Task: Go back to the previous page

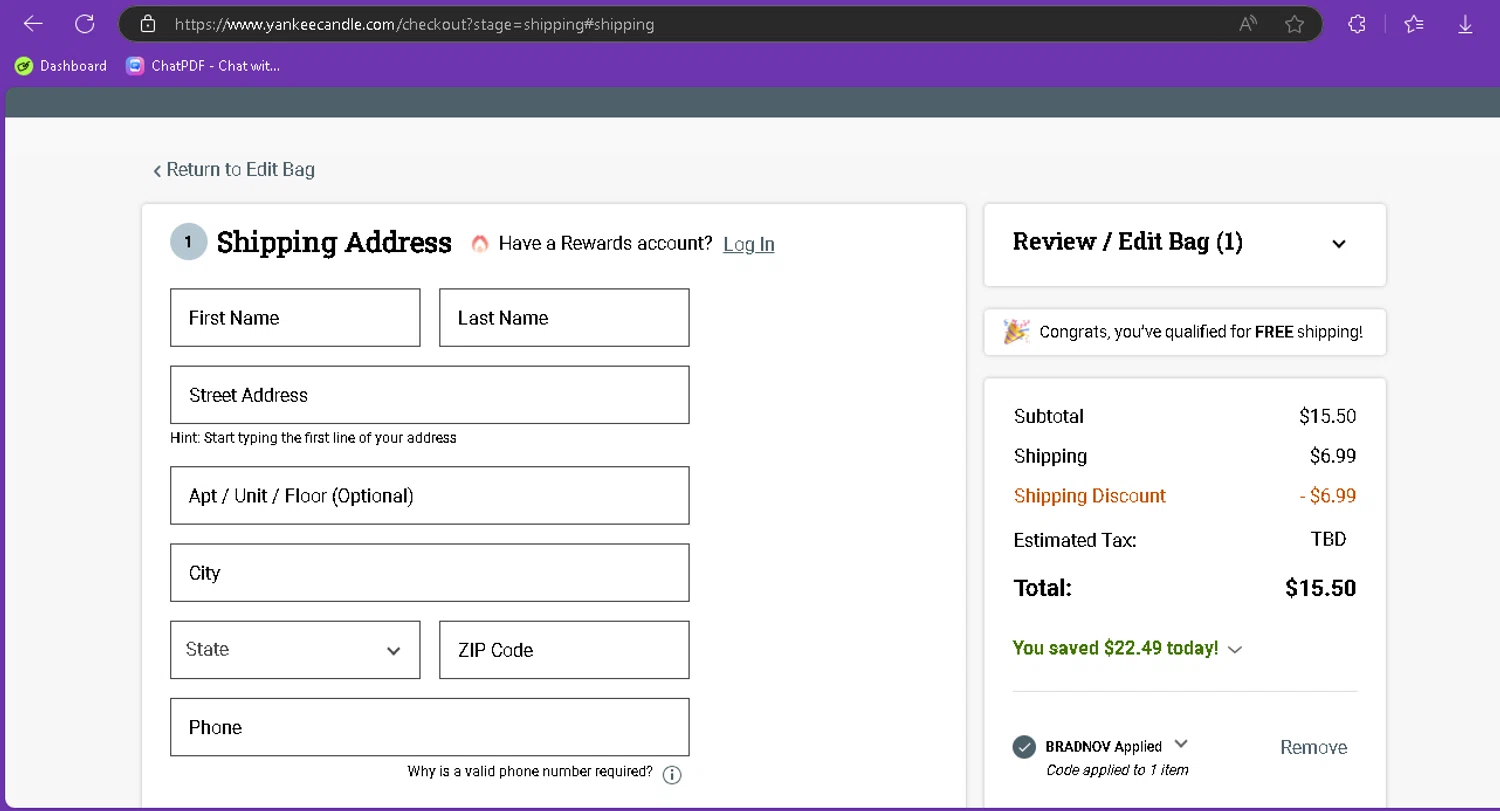Action: point(33,24)
